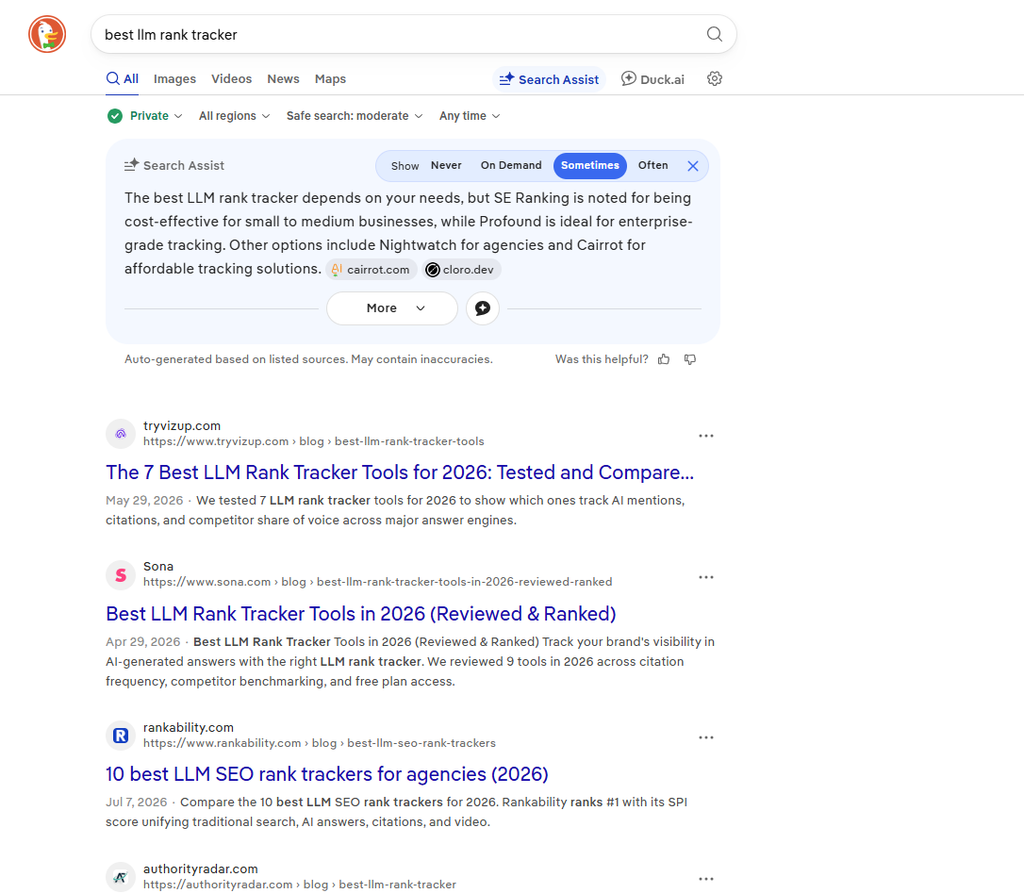Viewport: 1024px width, 895px height.
Task: Click the tryvizup.com favicon
Action: tap(121, 434)
